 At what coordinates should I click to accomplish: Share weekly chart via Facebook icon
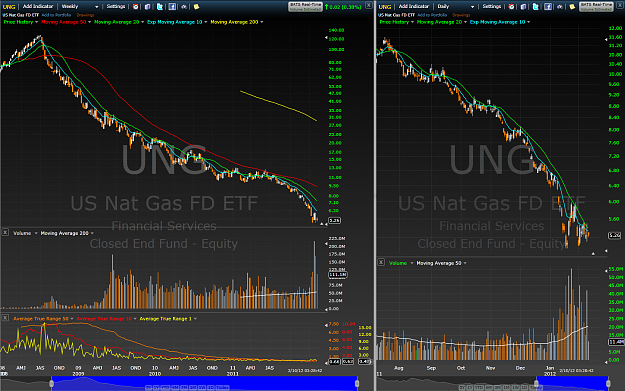(172, 7)
